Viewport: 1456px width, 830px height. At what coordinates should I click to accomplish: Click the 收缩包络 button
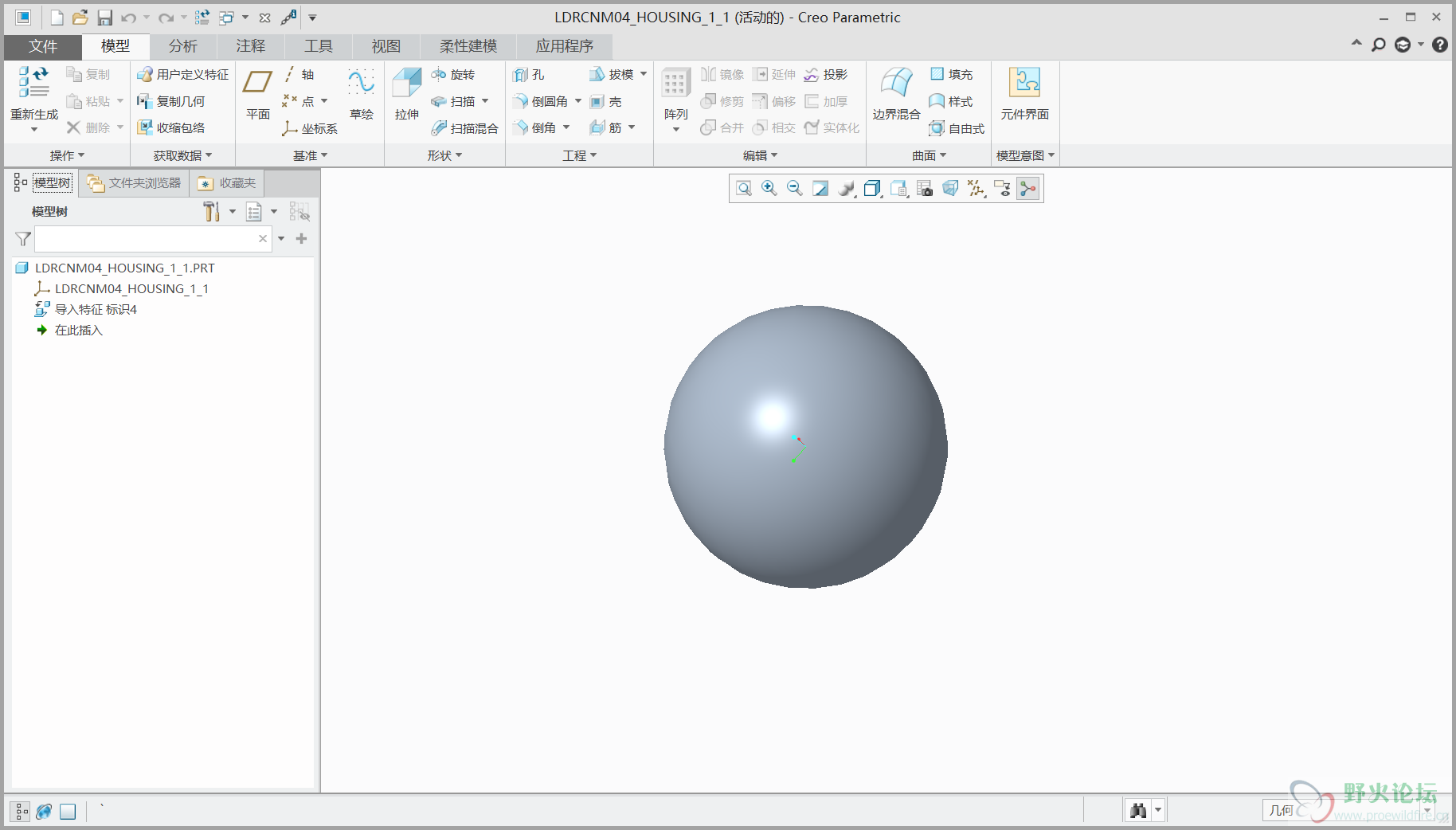coord(171,128)
